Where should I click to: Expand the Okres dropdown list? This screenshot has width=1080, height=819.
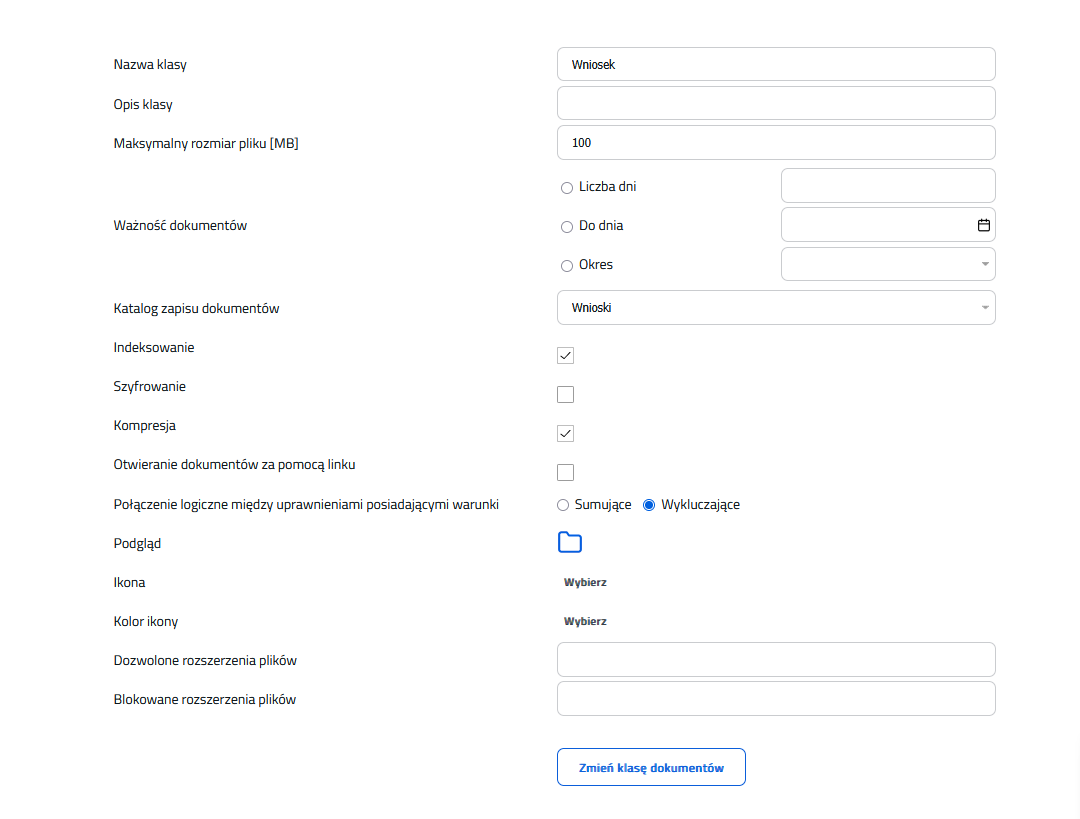pos(887,264)
